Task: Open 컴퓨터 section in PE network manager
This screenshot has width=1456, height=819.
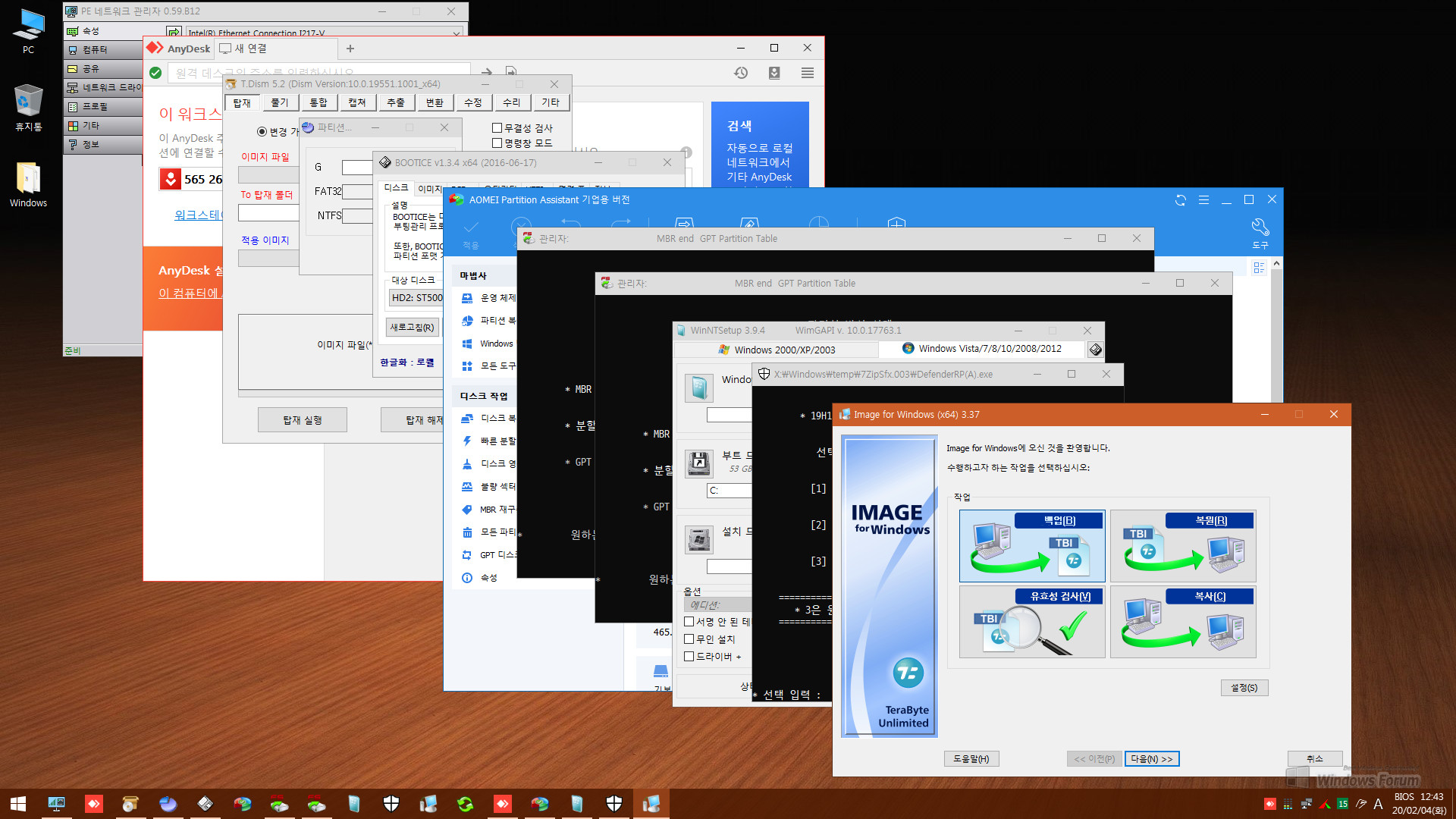Action: click(103, 50)
